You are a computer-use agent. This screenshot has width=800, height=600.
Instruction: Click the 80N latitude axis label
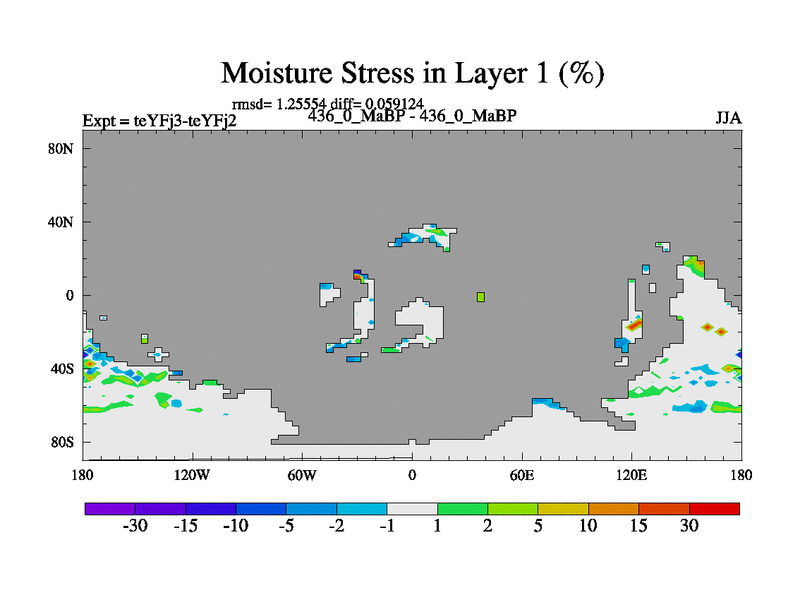(64, 148)
